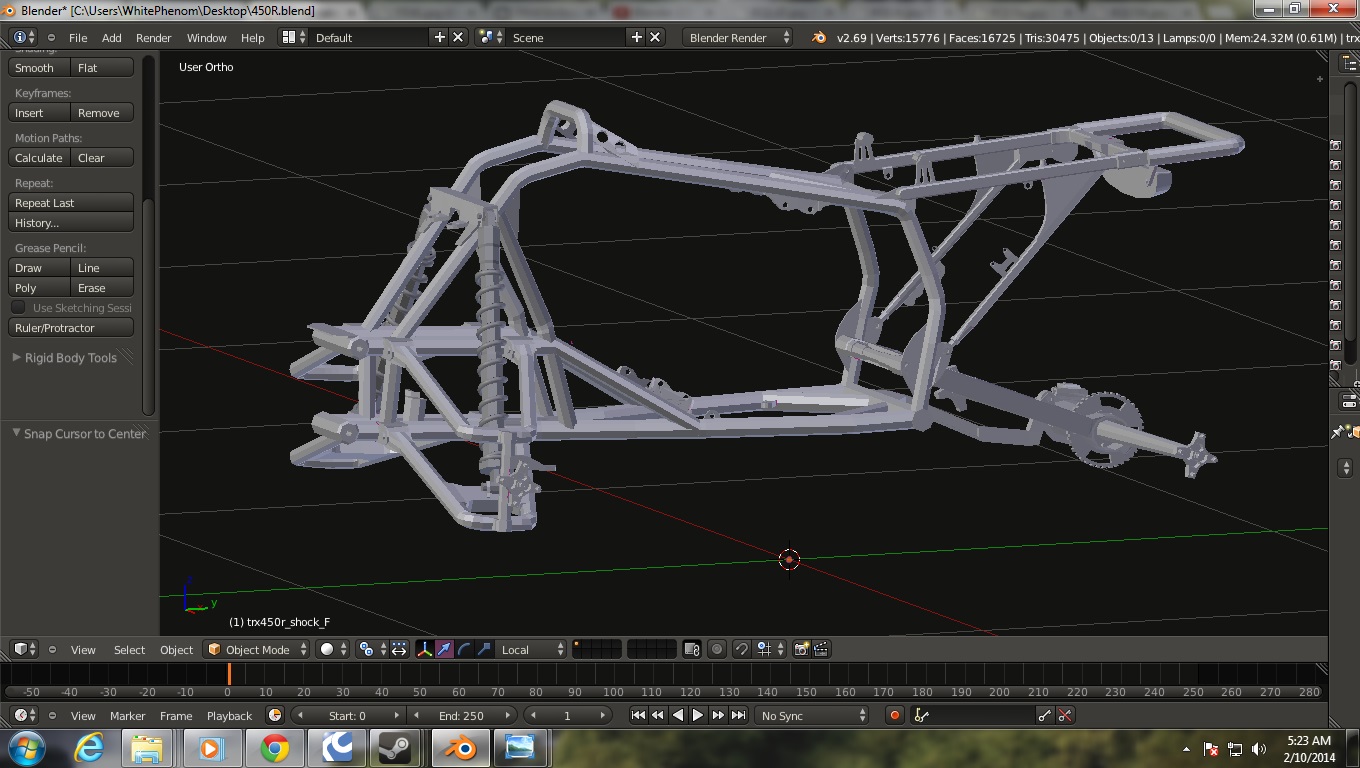Open the timeline Playback menu
The image size is (1360, 768).
click(229, 716)
